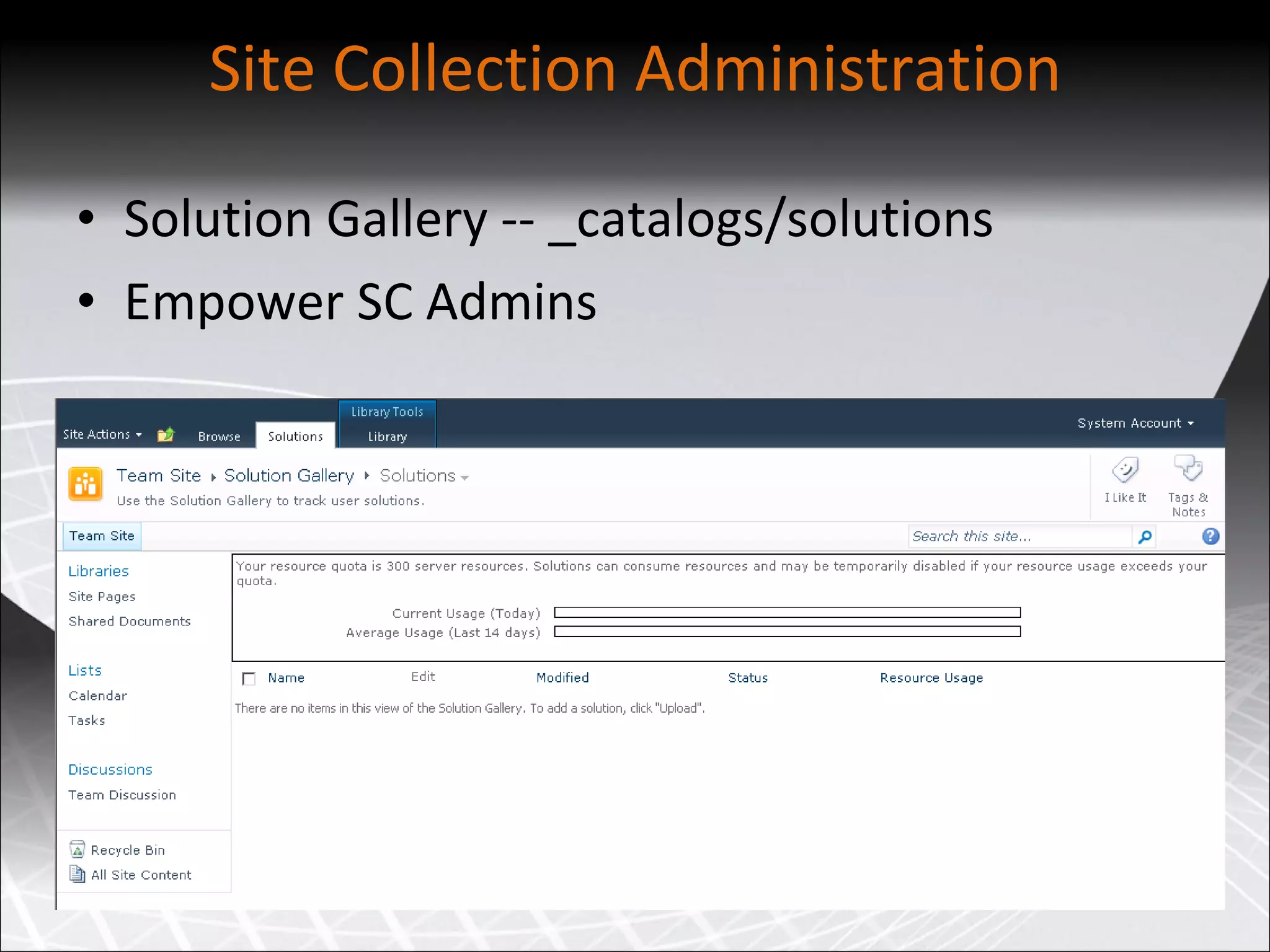1270x952 pixels.
Task: Click the Recycle Bin icon
Action: pos(78,849)
